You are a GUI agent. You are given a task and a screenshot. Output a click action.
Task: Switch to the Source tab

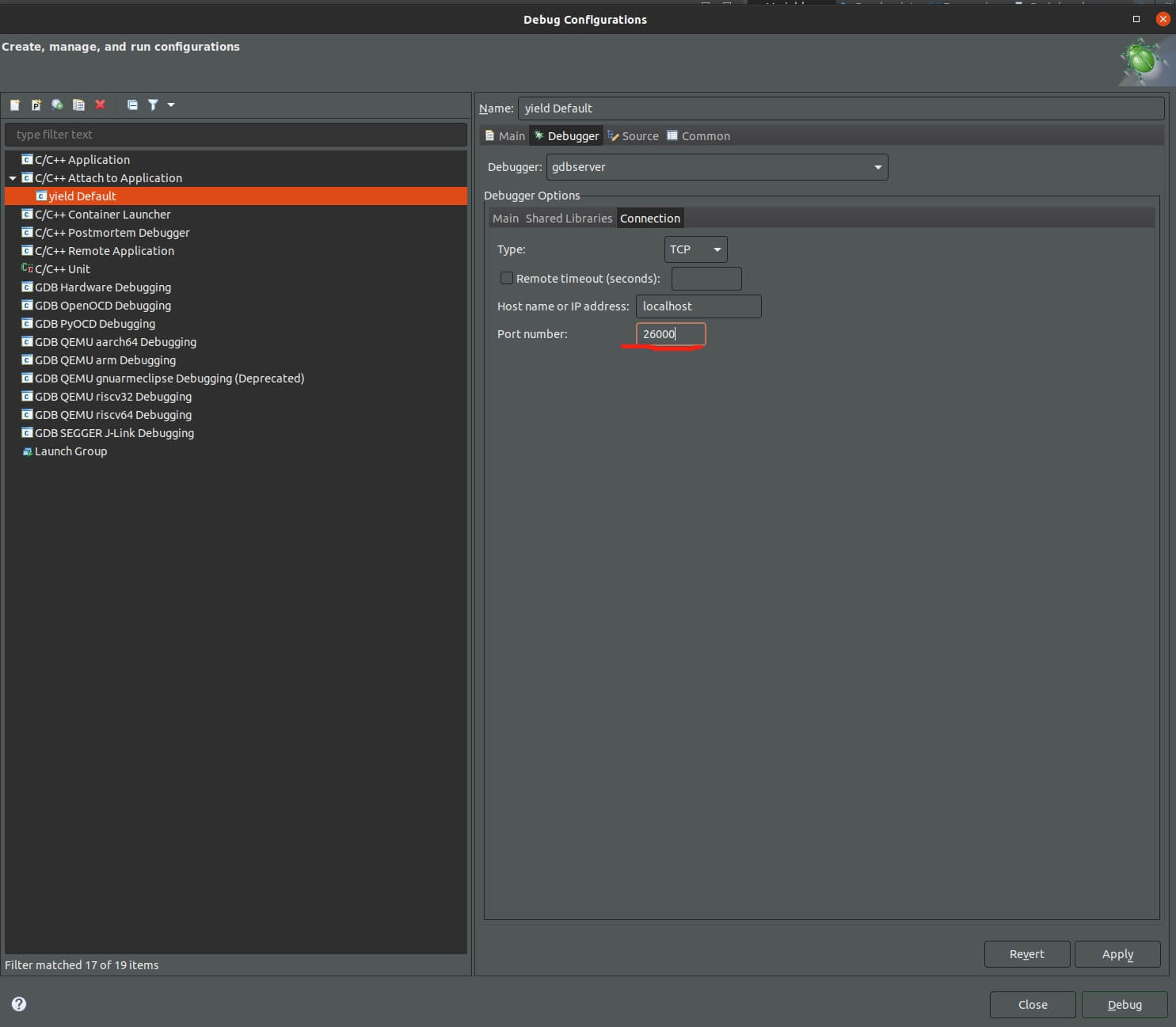point(634,136)
